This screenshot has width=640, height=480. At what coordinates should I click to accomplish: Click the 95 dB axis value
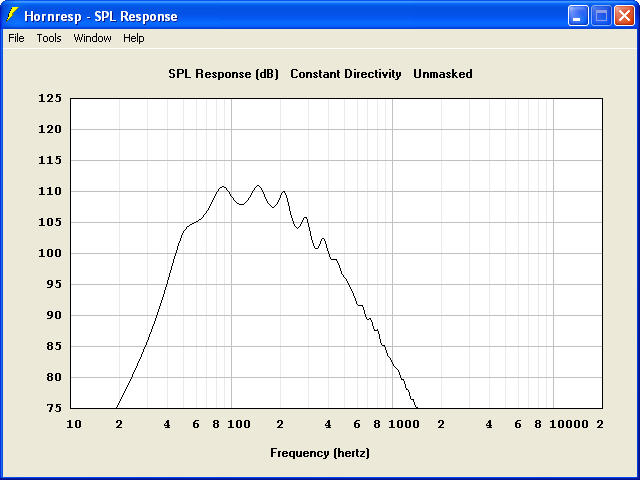54,284
